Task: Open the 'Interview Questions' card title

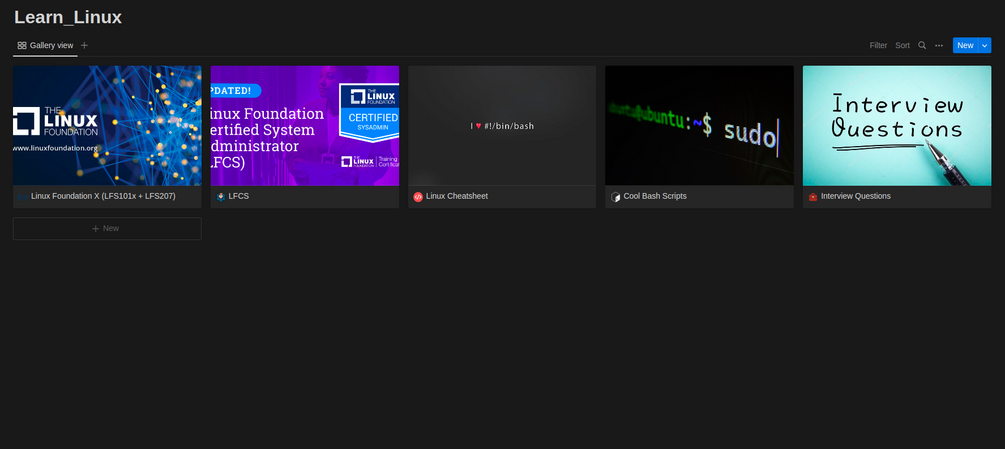Action: pos(856,196)
